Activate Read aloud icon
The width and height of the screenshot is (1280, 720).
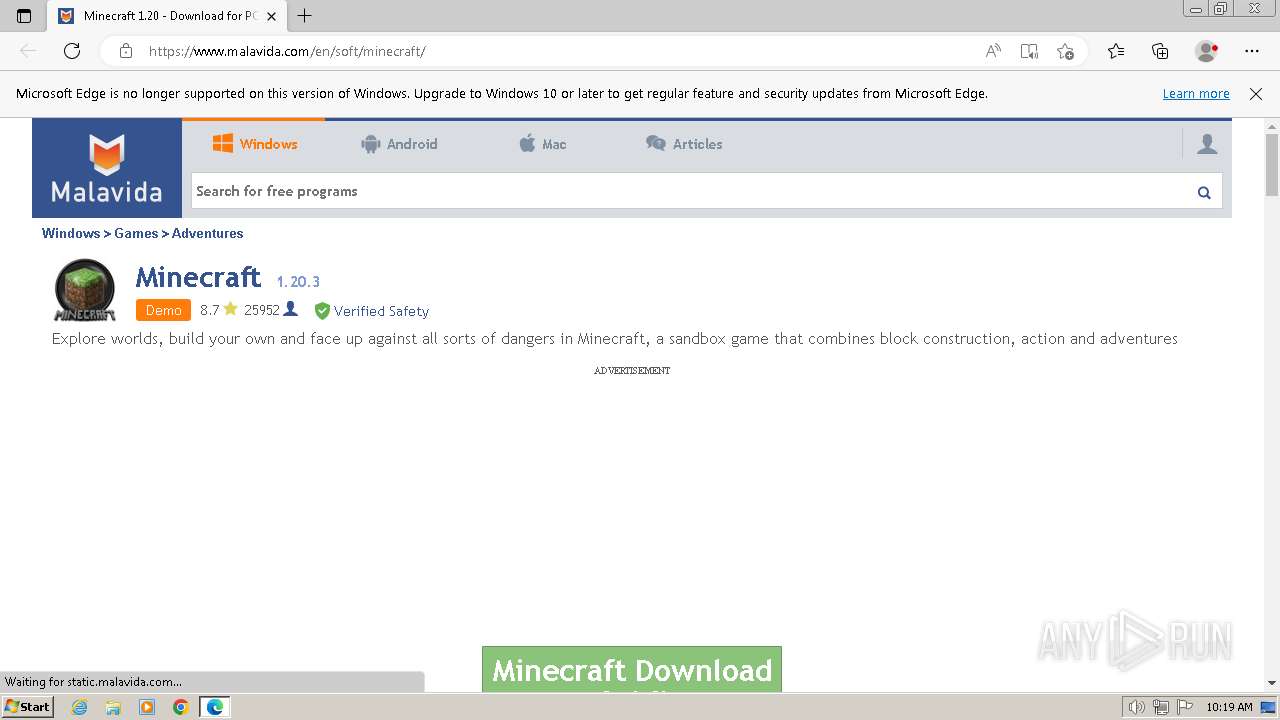pyautogui.click(x=993, y=51)
